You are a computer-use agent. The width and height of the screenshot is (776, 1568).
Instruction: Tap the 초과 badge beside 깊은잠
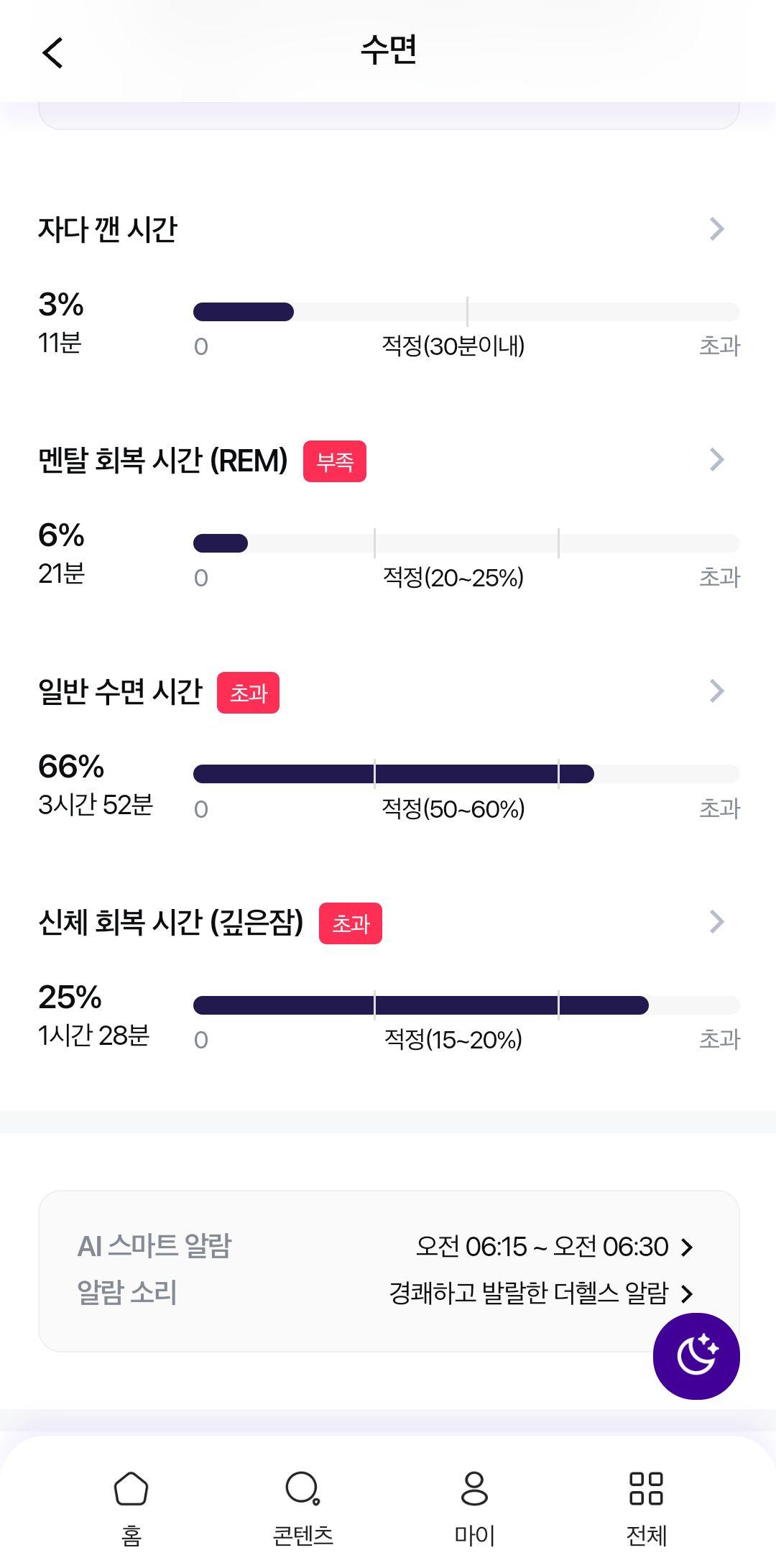pos(351,923)
